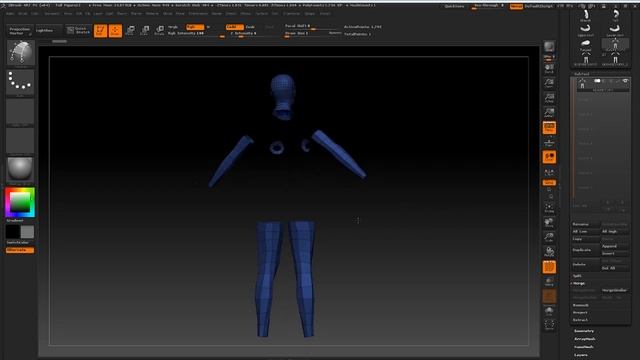Toggle Transp transparency mode
Screen dimensions: 640x360
coord(549,282)
